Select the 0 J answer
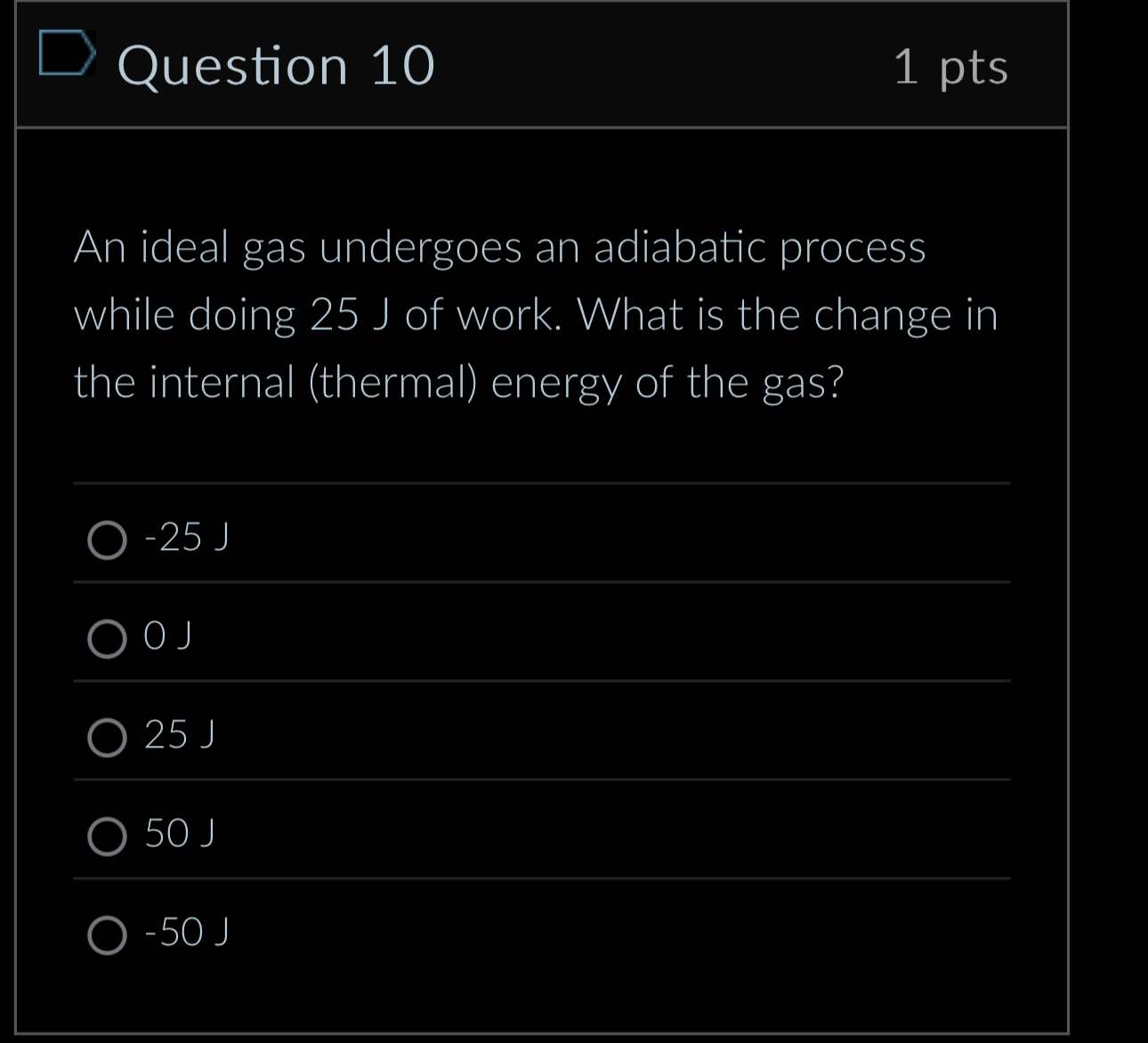 (107, 638)
